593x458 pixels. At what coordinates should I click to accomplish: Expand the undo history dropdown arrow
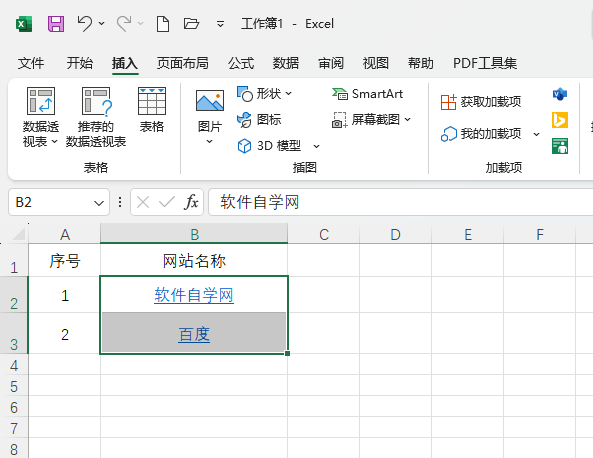101,23
